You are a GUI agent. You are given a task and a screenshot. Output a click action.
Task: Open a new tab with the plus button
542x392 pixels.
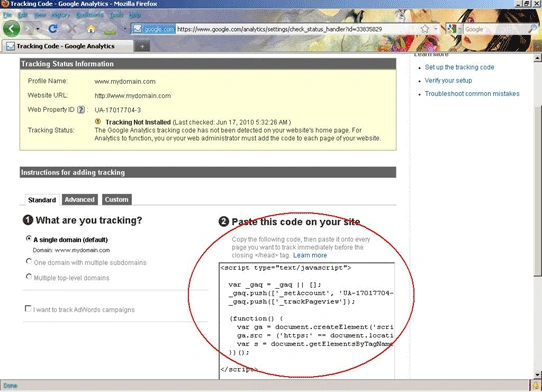[x=142, y=46]
